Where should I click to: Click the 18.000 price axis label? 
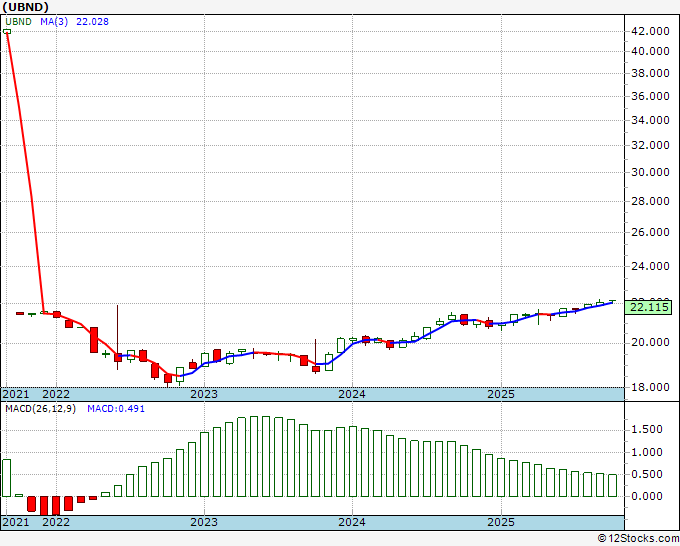tap(650, 387)
